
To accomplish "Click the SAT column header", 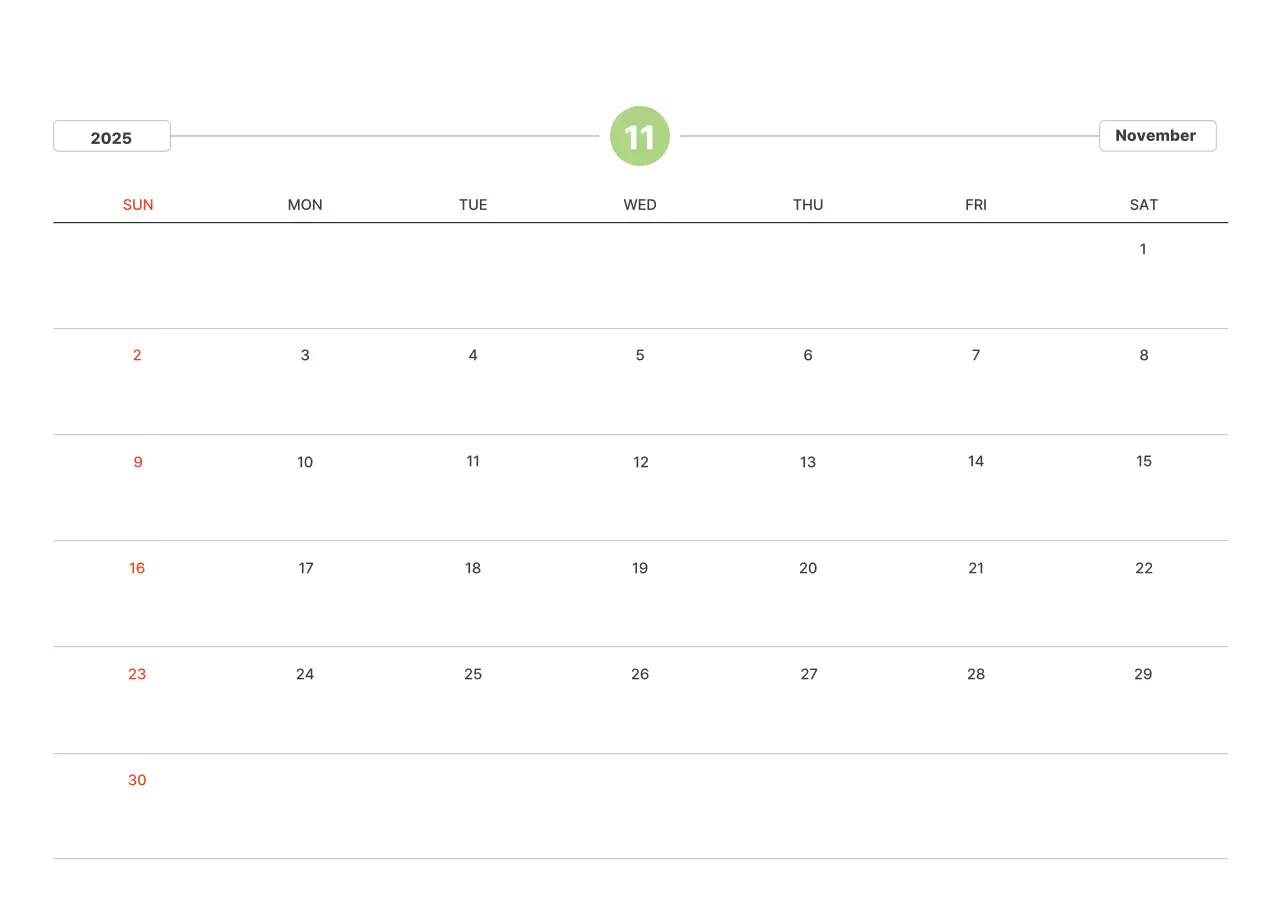I will [x=1143, y=205].
